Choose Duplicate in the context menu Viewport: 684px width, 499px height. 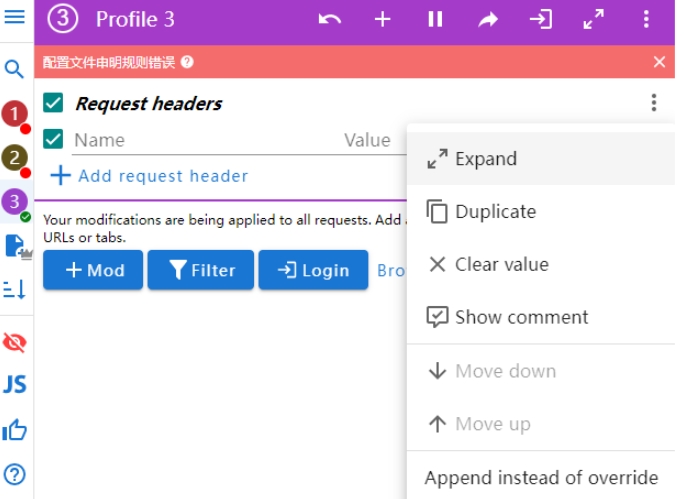point(495,212)
